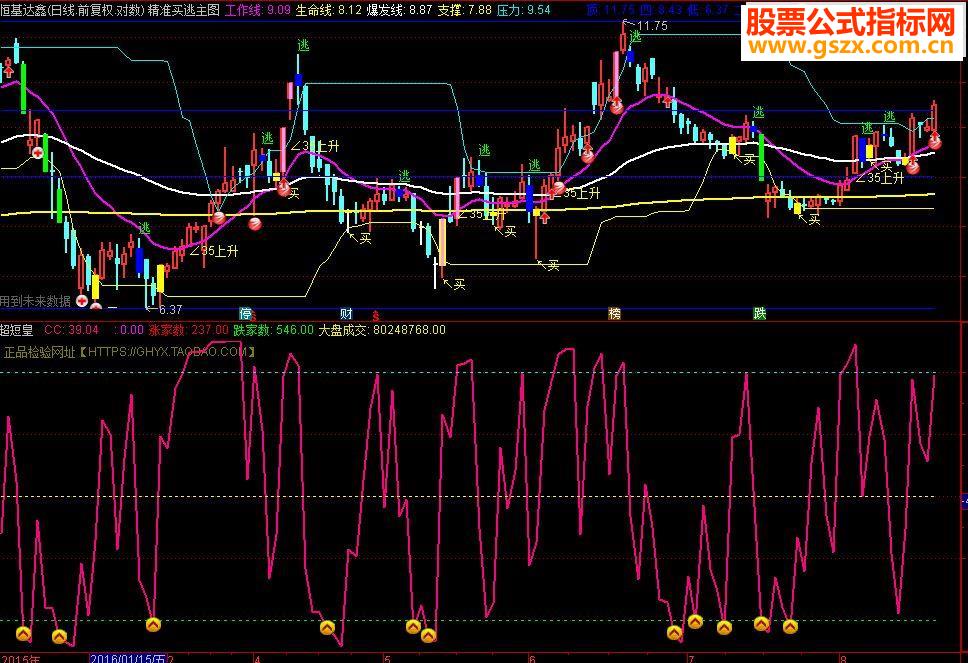Click the 超短皇 sub-indicator name

(x=17, y=330)
